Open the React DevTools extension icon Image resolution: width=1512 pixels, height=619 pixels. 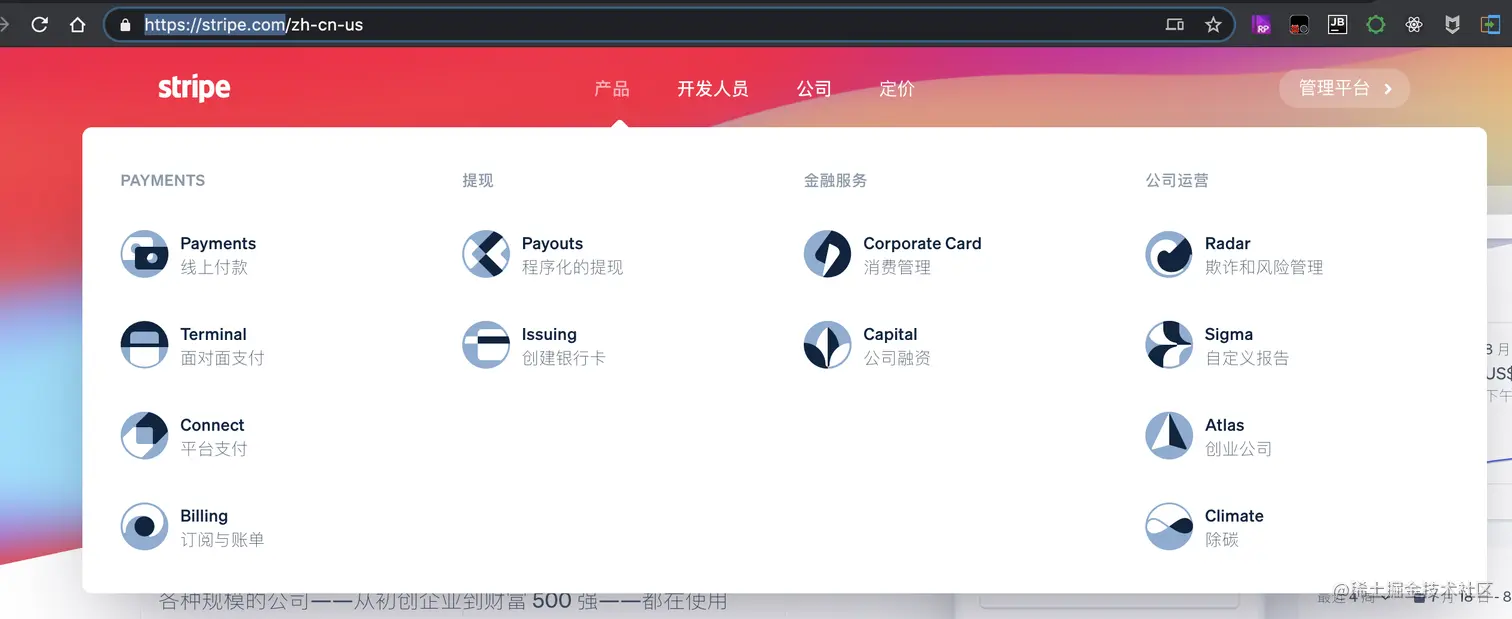1413,25
